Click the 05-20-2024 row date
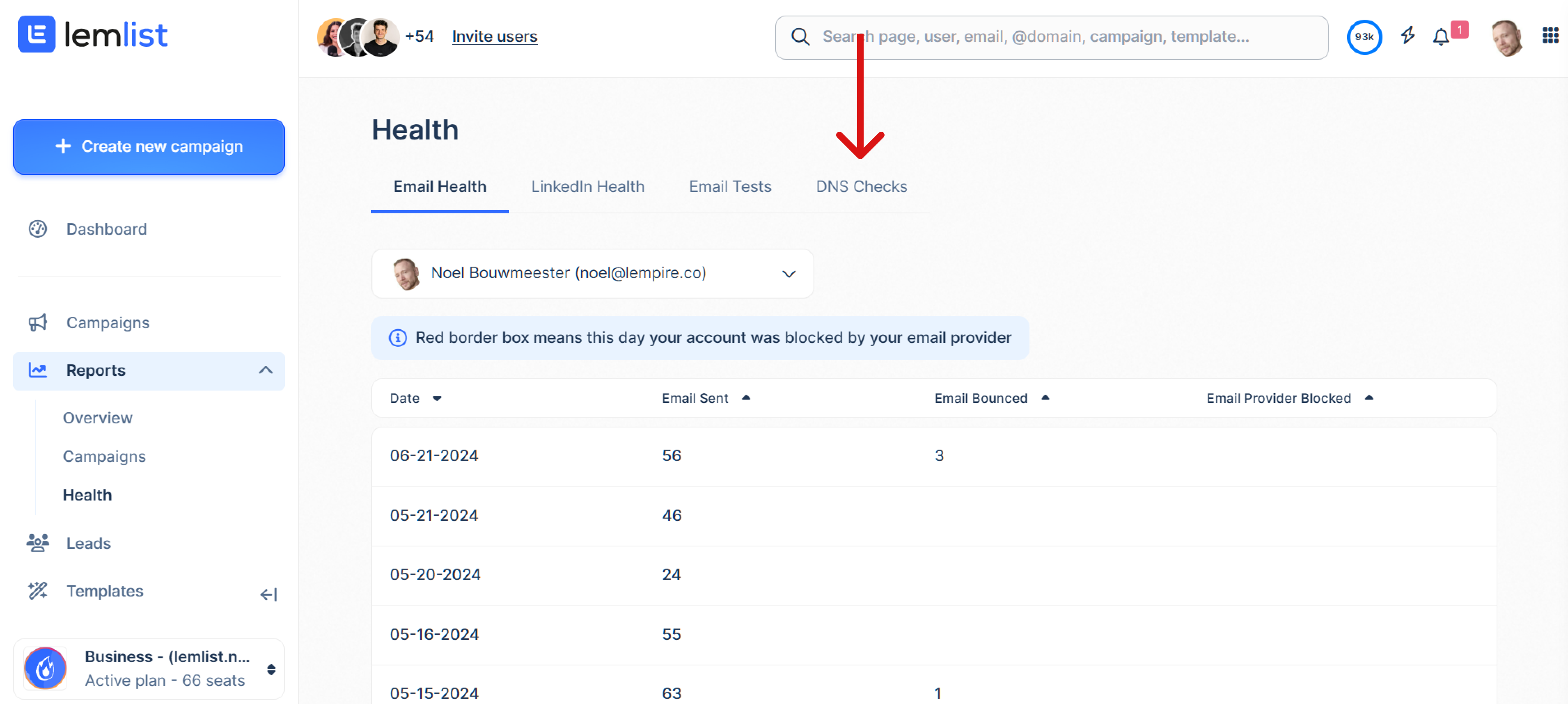Screen dimensions: 1568x704 [435, 574]
